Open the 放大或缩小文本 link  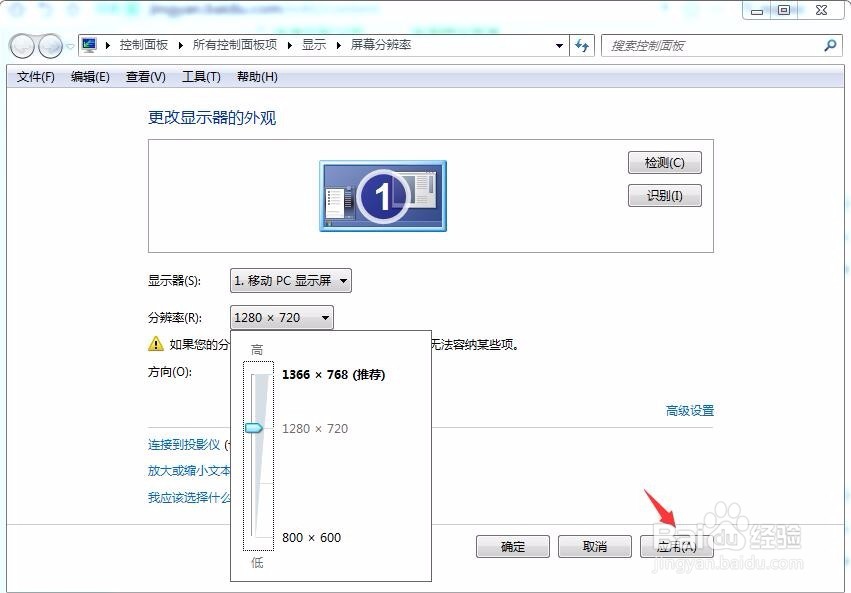click(x=189, y=470)
